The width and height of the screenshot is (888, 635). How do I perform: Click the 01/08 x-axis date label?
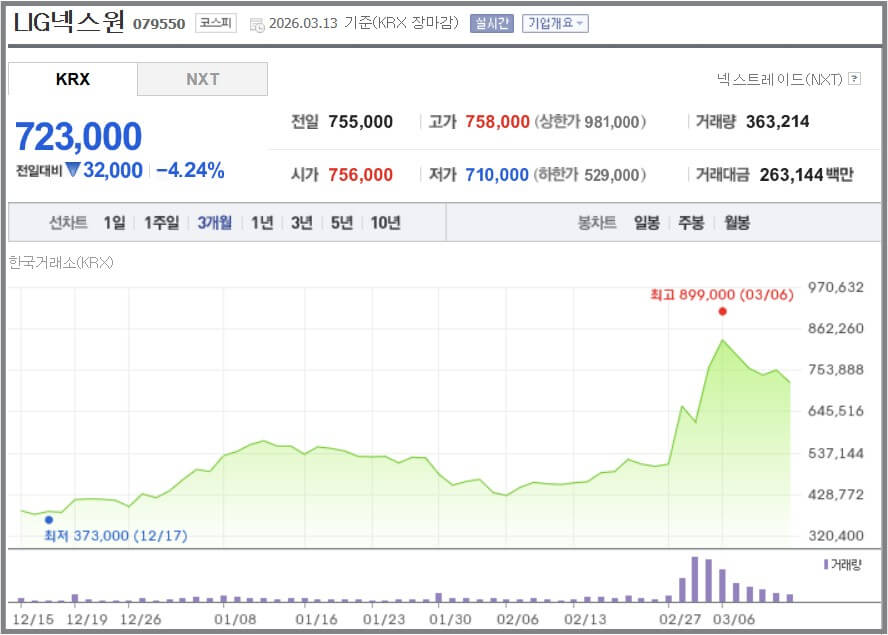click(x=235, y=619)
